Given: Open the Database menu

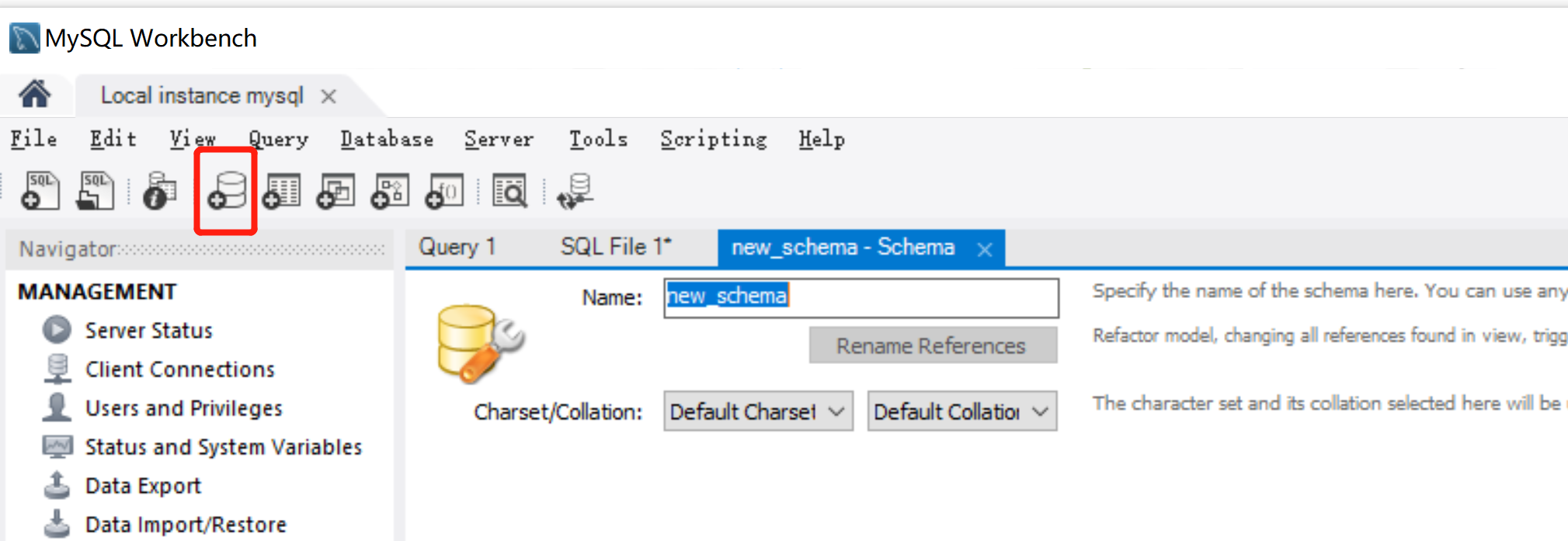Looking at the screenshot, I should coord(387,139).
